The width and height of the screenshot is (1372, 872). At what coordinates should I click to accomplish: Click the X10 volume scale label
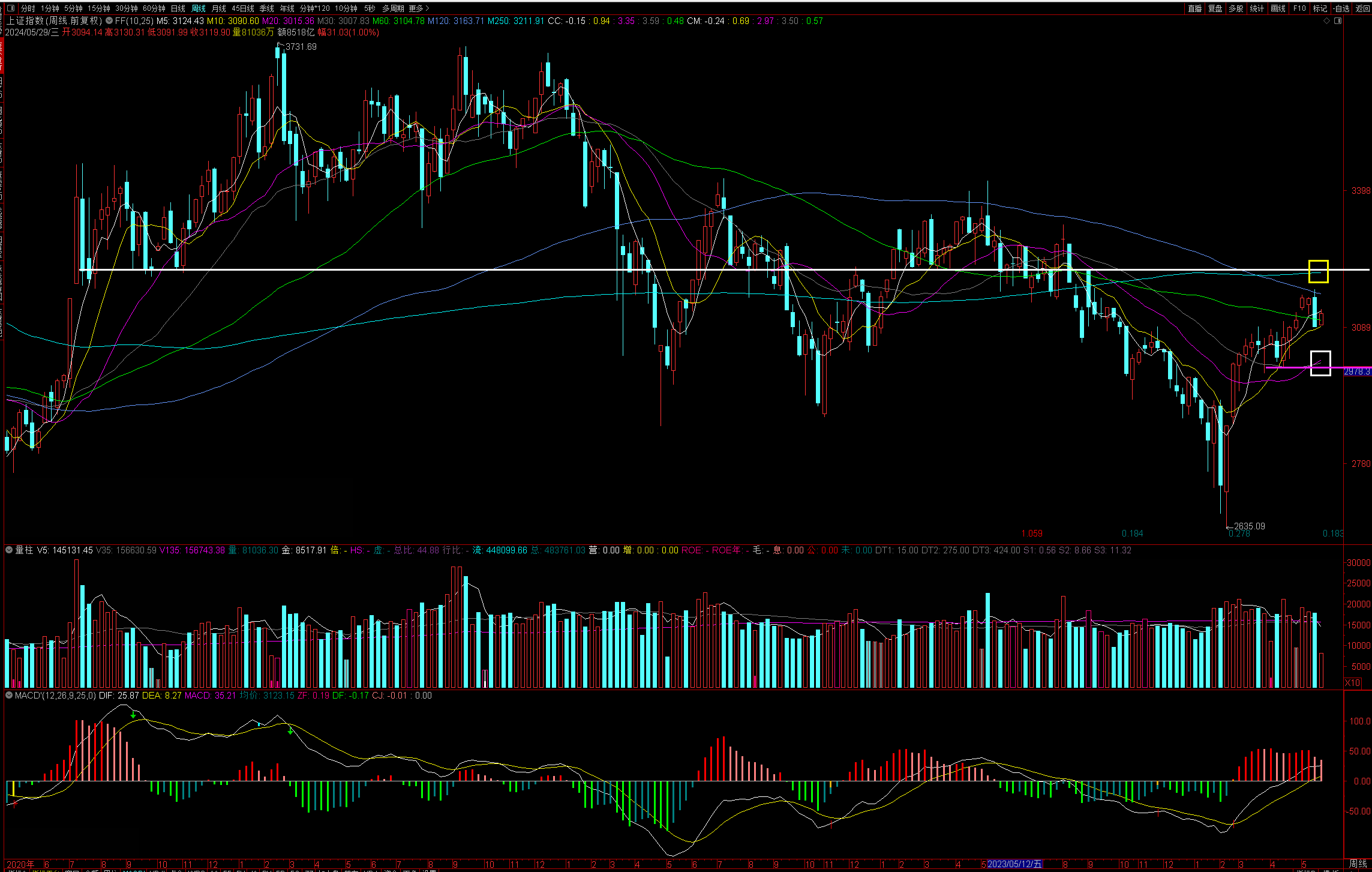pyautogui.click(x=1352, y=682)
